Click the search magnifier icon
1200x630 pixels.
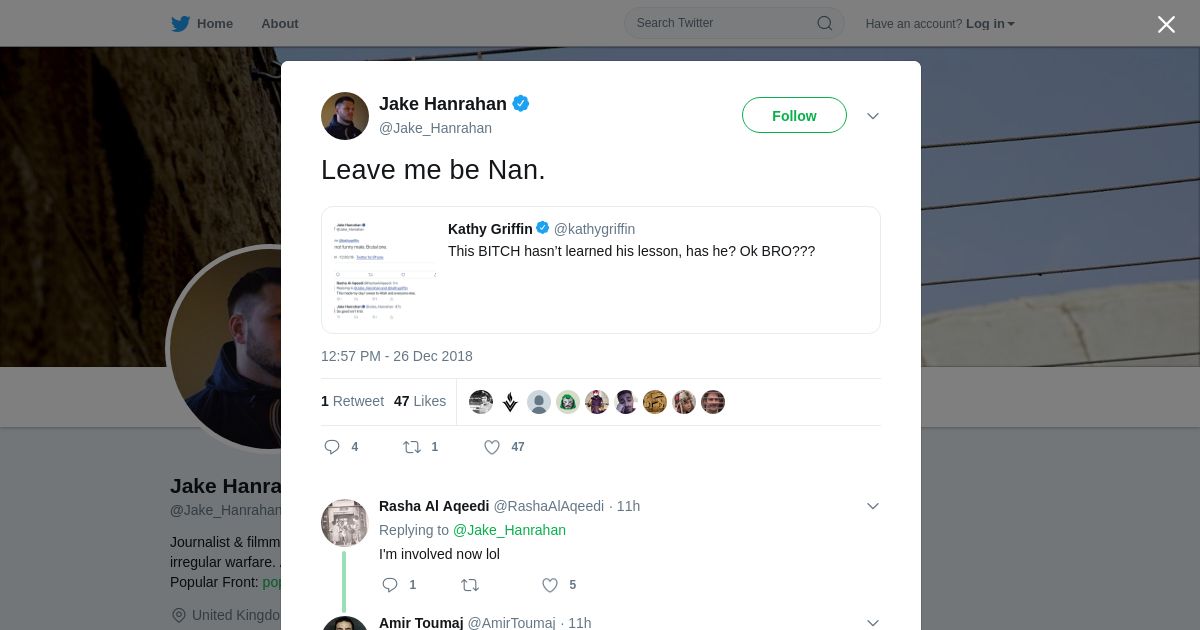pos(825,24)
